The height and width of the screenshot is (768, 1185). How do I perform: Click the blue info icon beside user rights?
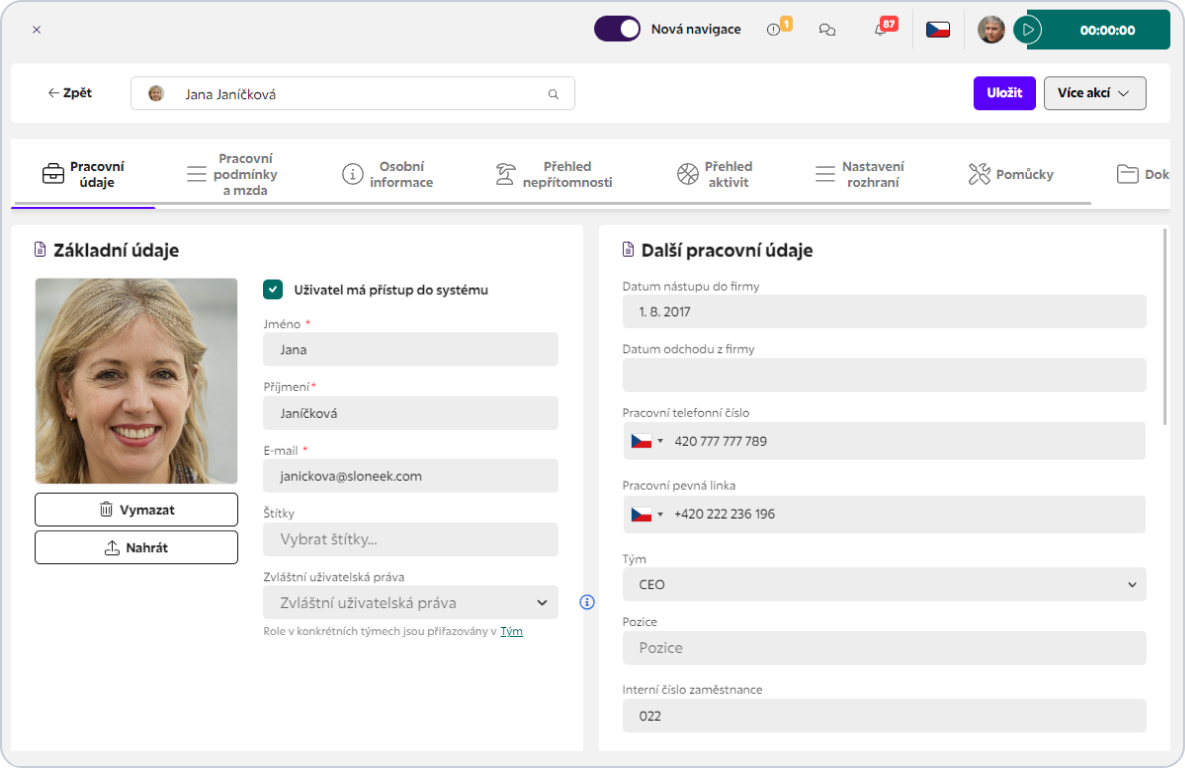pos(587,602)
